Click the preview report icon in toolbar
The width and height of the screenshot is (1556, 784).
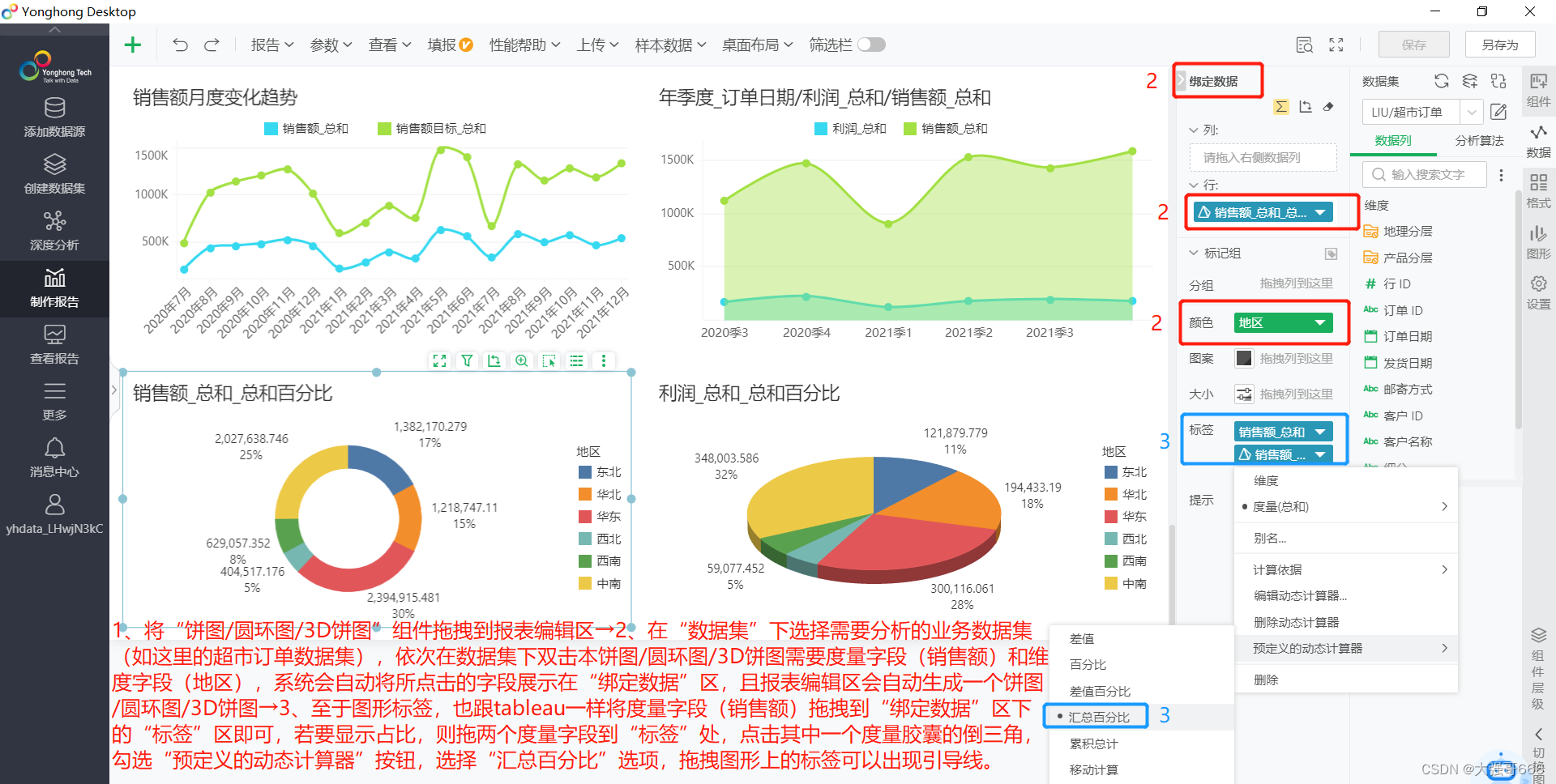coord(1304,45)
